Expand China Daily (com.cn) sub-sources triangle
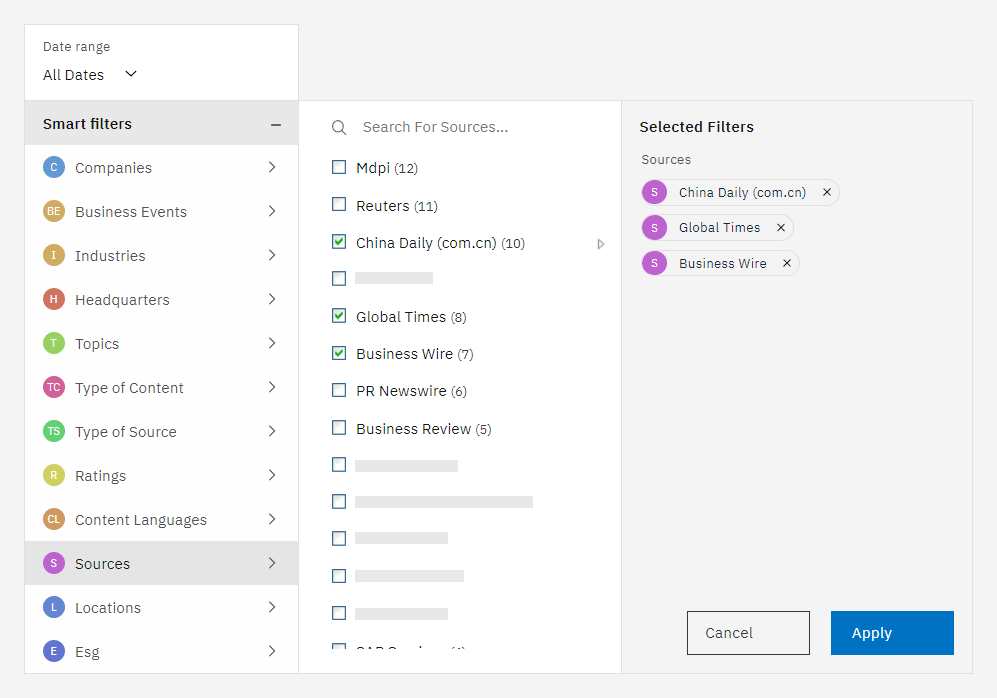 coord(600,244)
